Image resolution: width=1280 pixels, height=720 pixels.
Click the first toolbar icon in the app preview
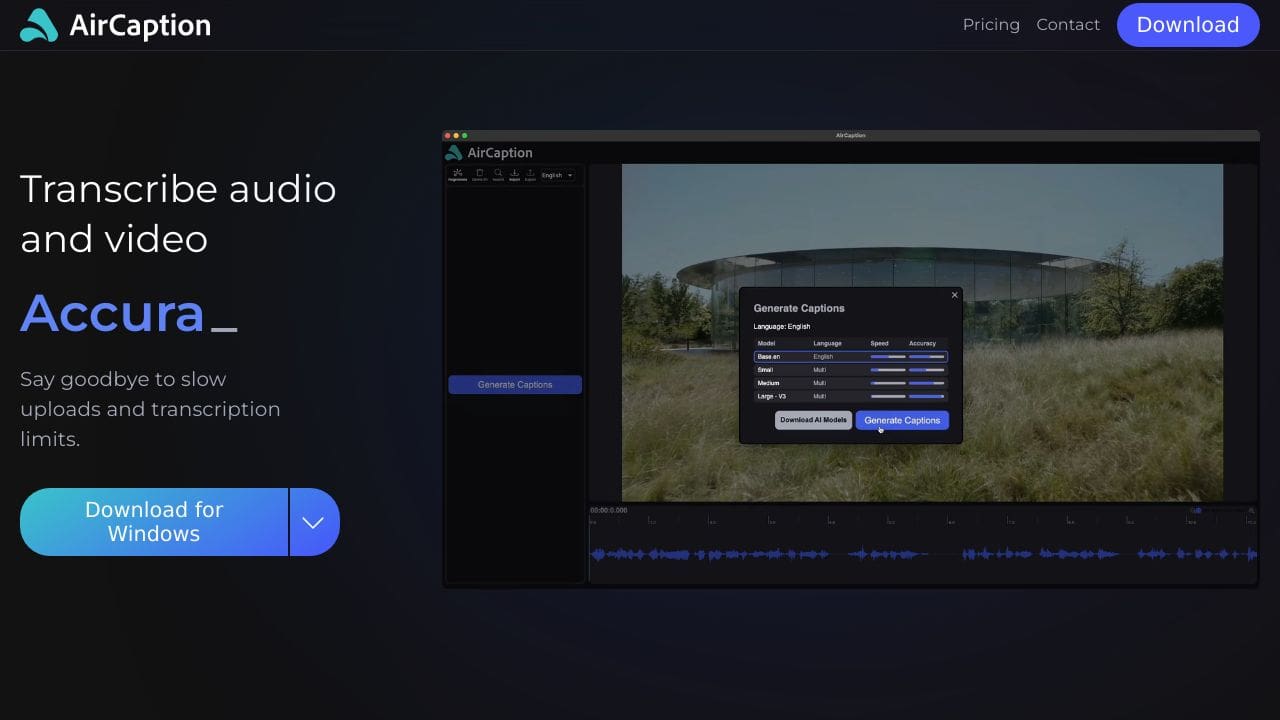point(457,175)
